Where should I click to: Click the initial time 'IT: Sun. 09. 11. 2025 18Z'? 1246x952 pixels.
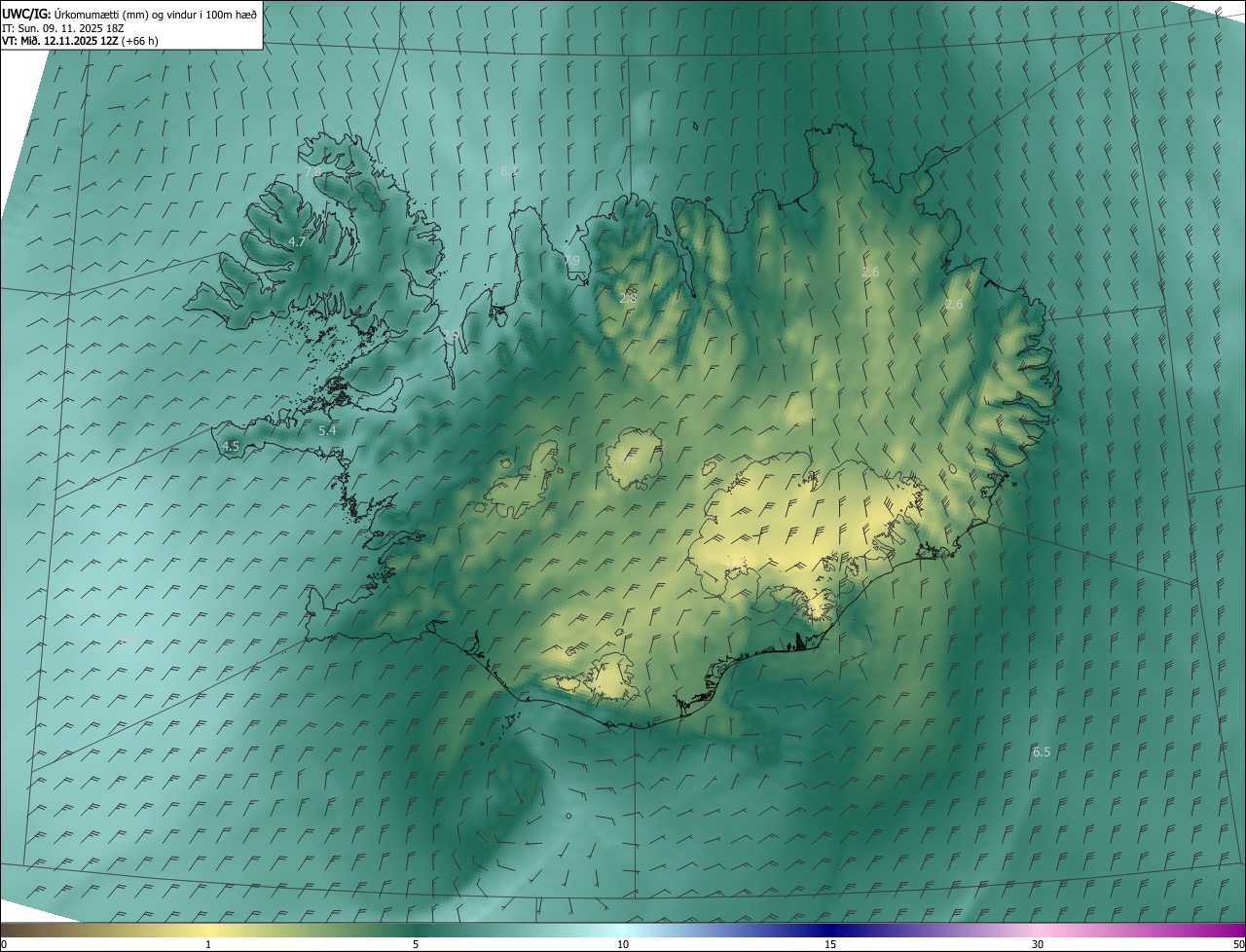click(63, 28)
